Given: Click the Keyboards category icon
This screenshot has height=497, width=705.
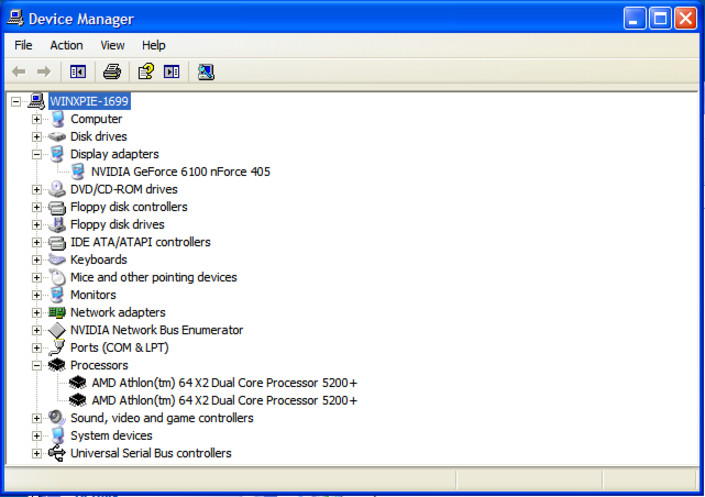Looking at the screenshot, I should 57,260.
